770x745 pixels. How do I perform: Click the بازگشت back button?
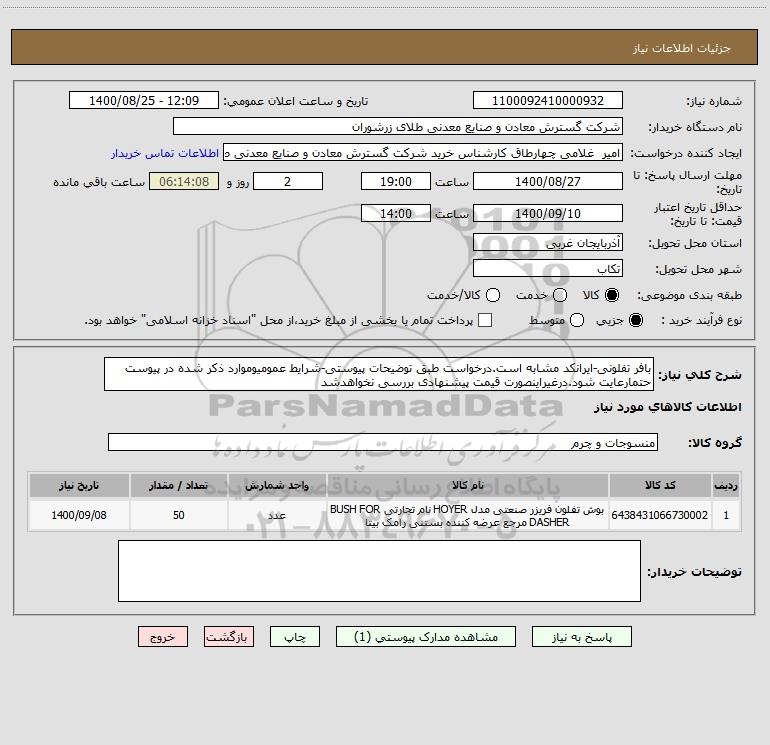(229, 636)
